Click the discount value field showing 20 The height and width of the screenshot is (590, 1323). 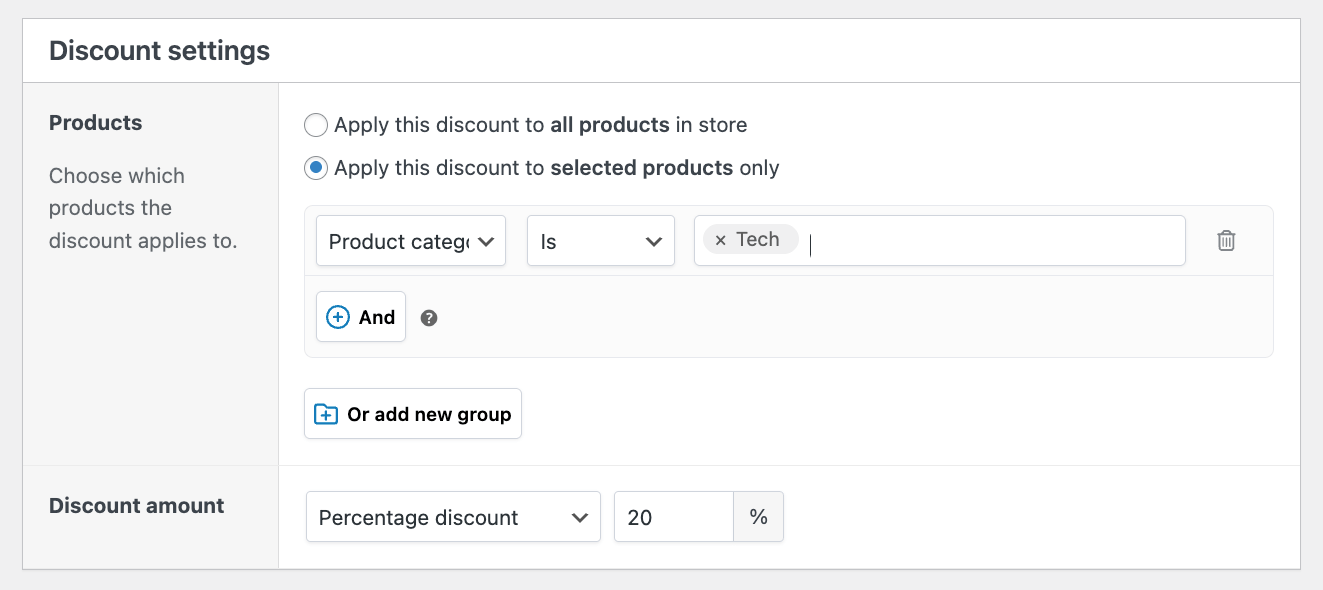tap(673, 517)
